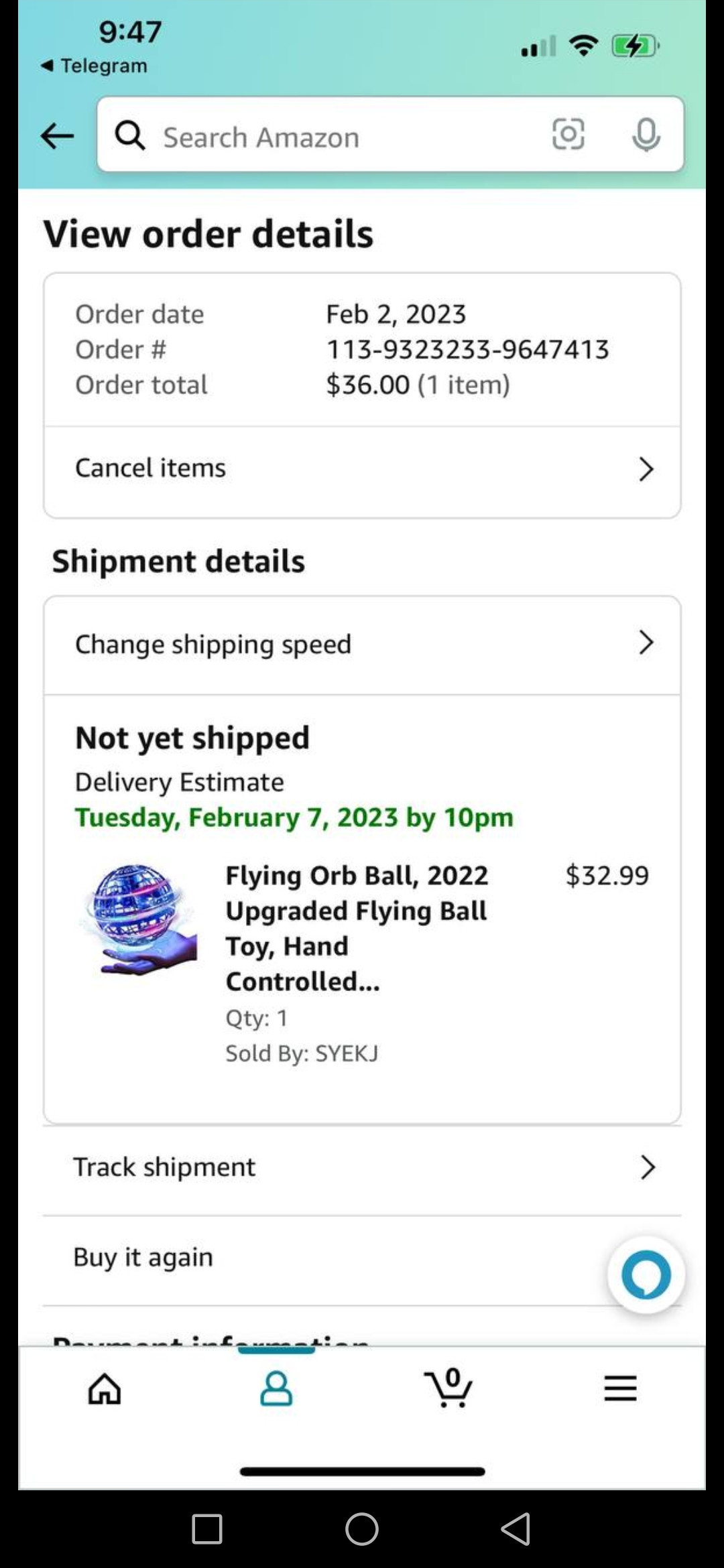
Task: Open the hamburger menu
Action: [x=620, y=1388]
